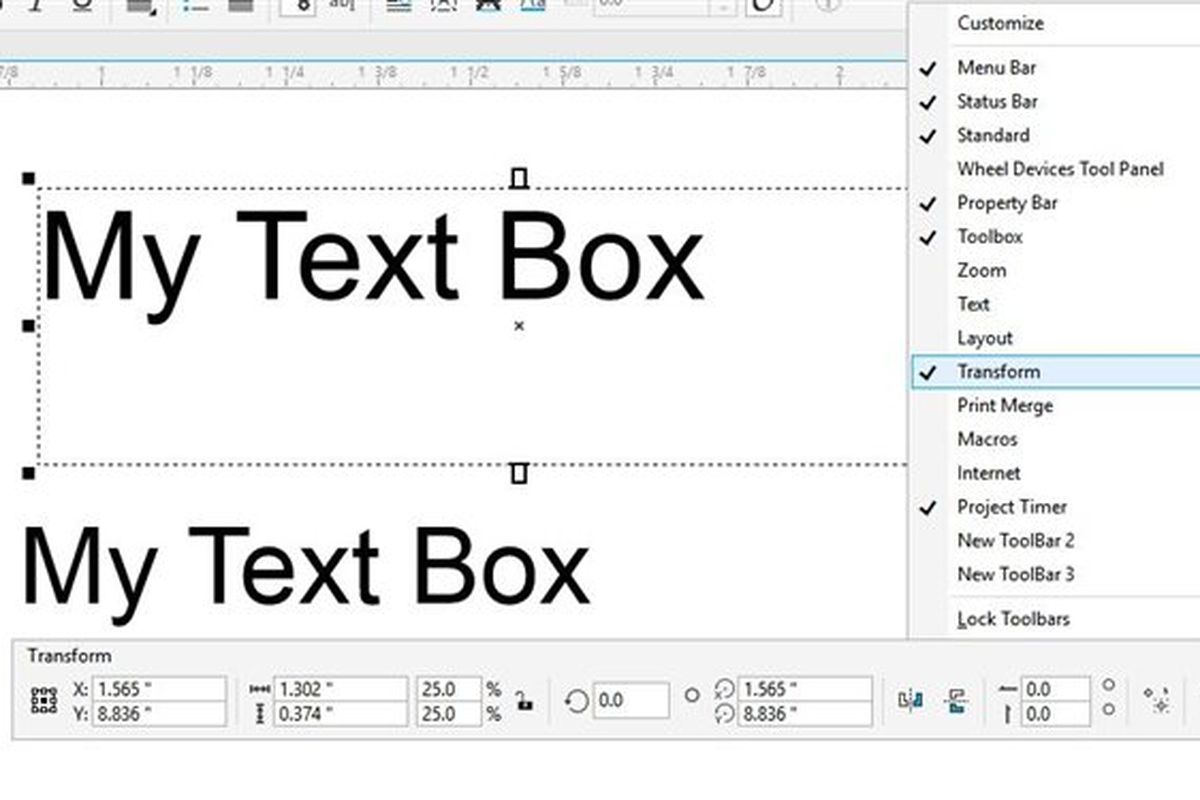Uncheck Project Timer in the toolbar list
This screenshot has height=800, width=1200.
1012,507
